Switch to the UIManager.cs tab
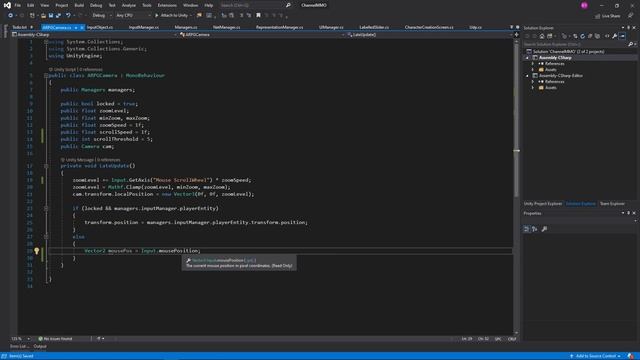Image resolution: width=640 pixels, height=360 pixels. [x=331, y=27]
